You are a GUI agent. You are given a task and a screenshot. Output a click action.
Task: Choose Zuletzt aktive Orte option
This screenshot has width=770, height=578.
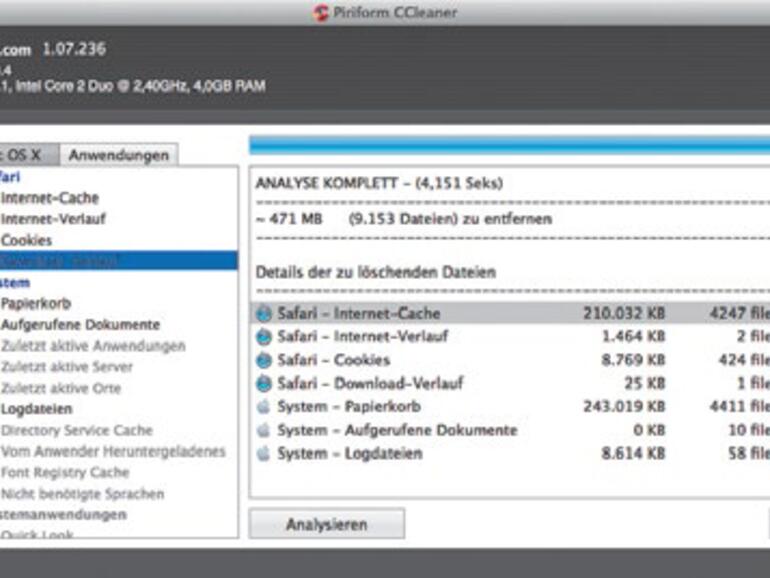pyautogui.click(x=61, y=388)
